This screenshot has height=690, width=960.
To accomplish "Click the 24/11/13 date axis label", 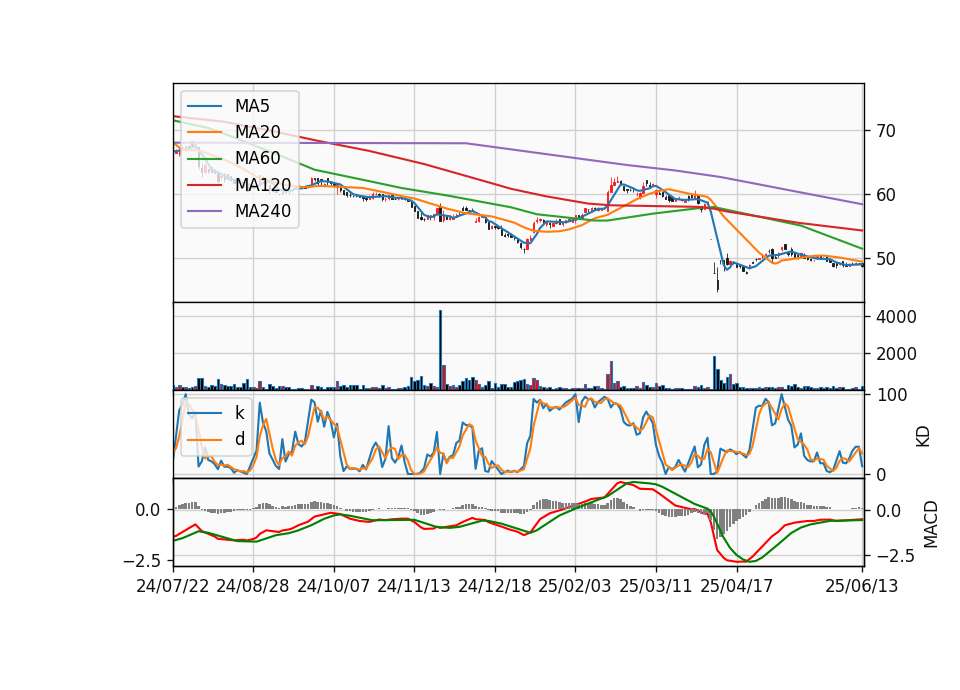I will coord(414,586).
